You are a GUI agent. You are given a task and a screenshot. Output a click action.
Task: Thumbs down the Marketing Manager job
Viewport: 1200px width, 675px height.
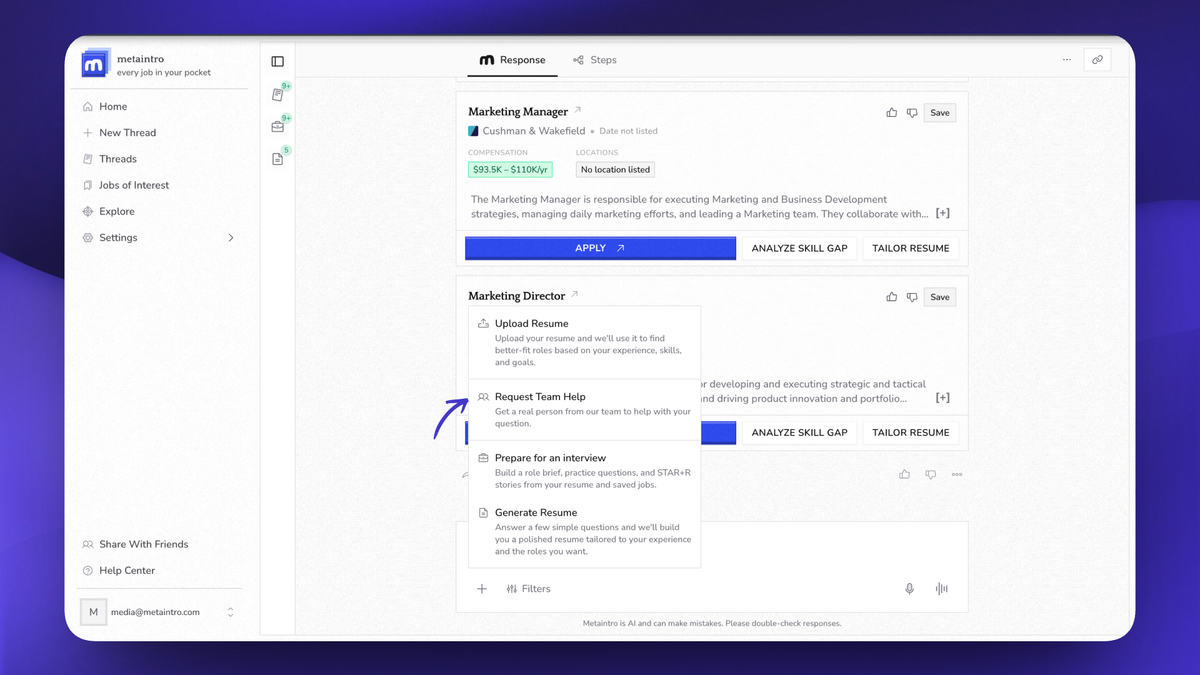point(912,113)
